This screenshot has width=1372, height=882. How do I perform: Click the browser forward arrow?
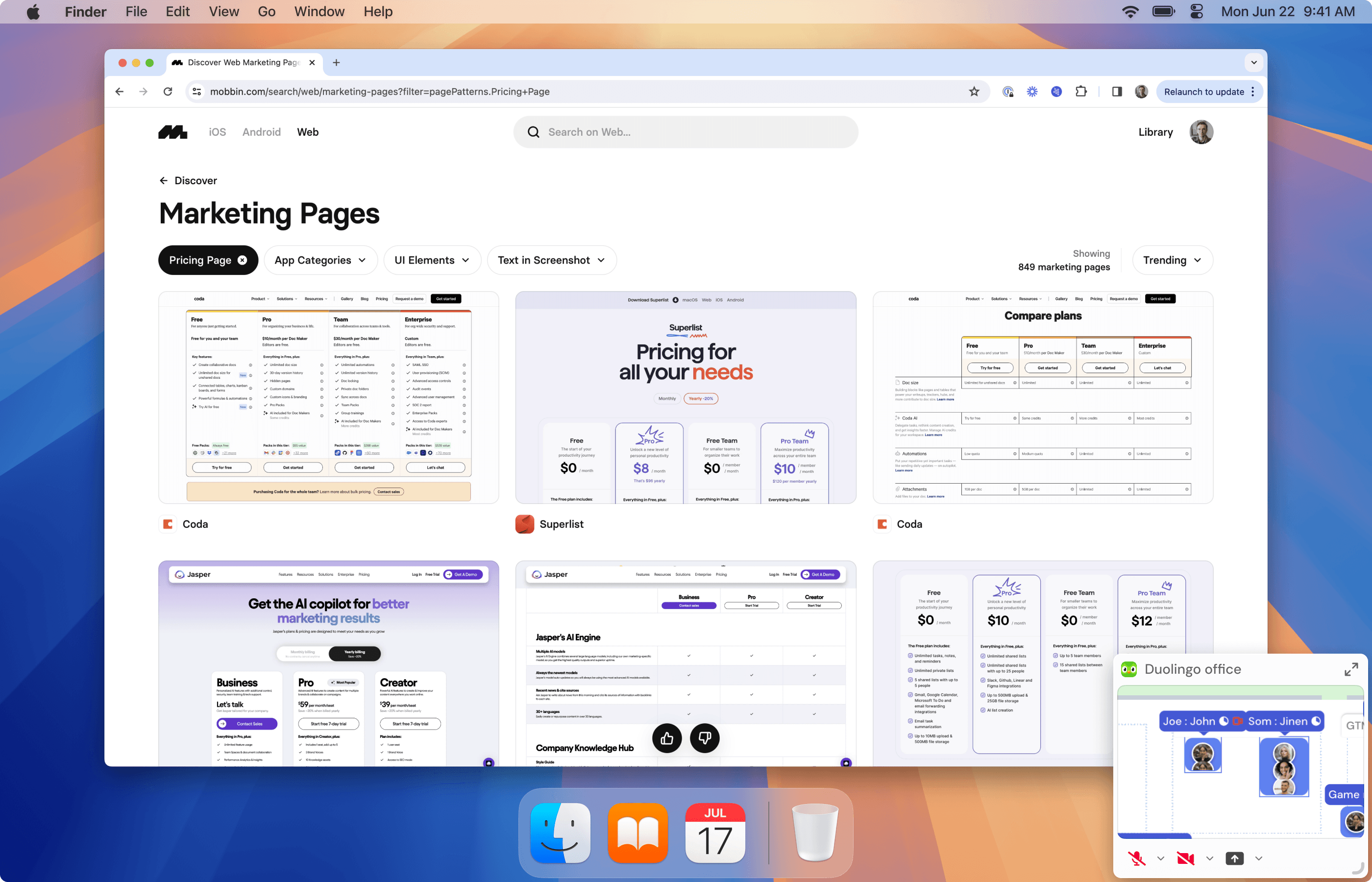pos(143,92)
